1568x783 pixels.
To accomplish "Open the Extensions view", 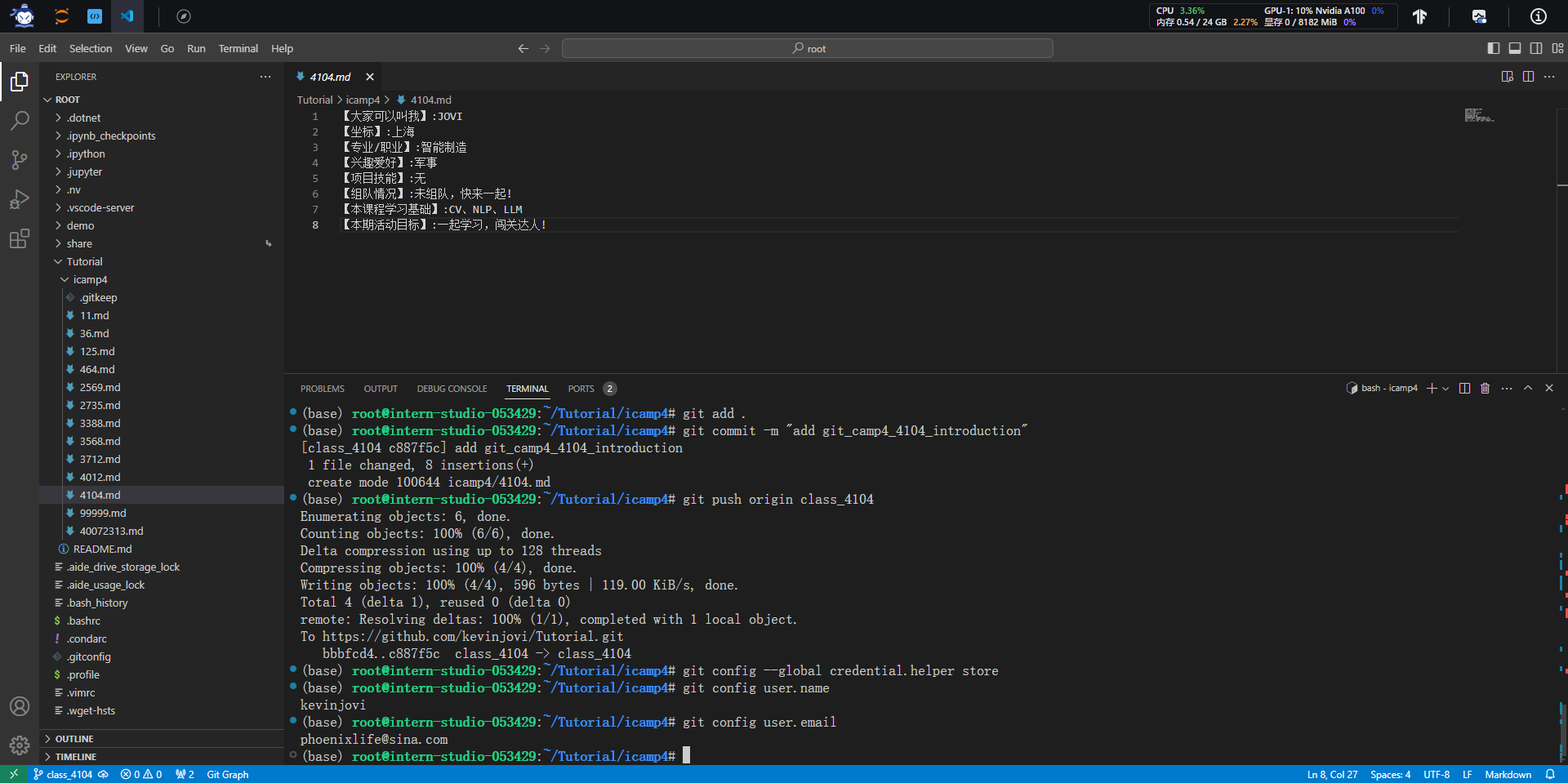I will click(20, 238).
